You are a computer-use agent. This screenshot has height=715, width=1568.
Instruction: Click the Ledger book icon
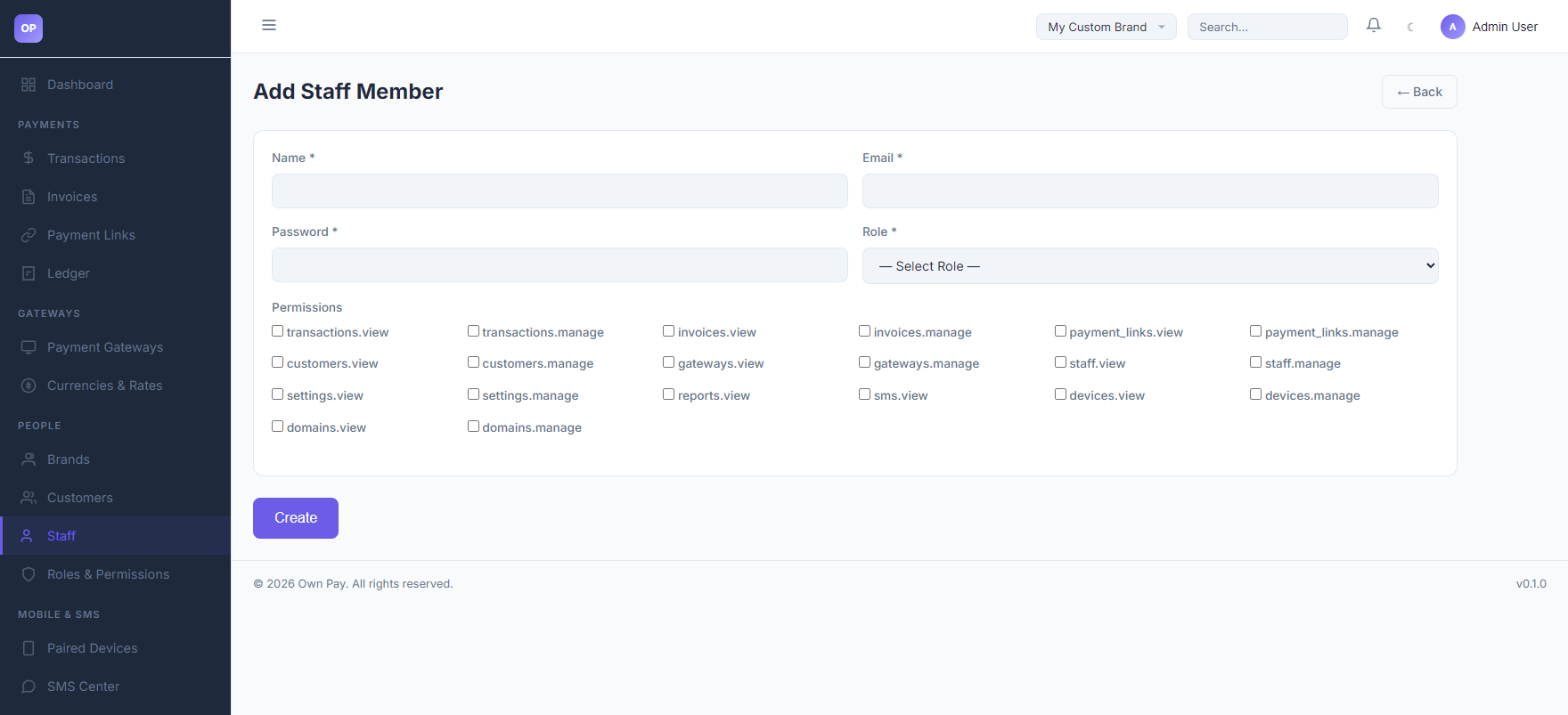coord(29,273)
